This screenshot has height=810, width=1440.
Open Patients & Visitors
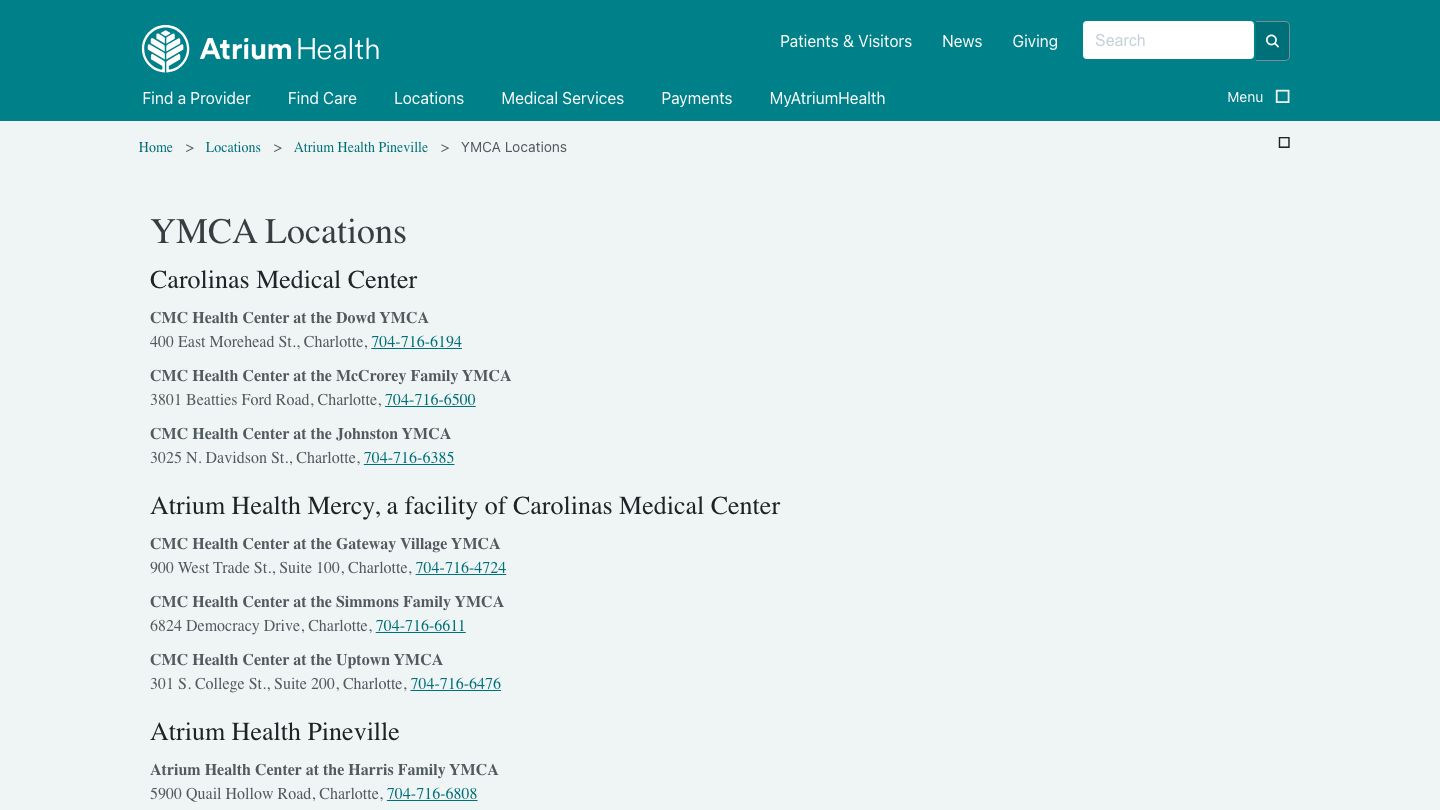(x=845, y=41)
